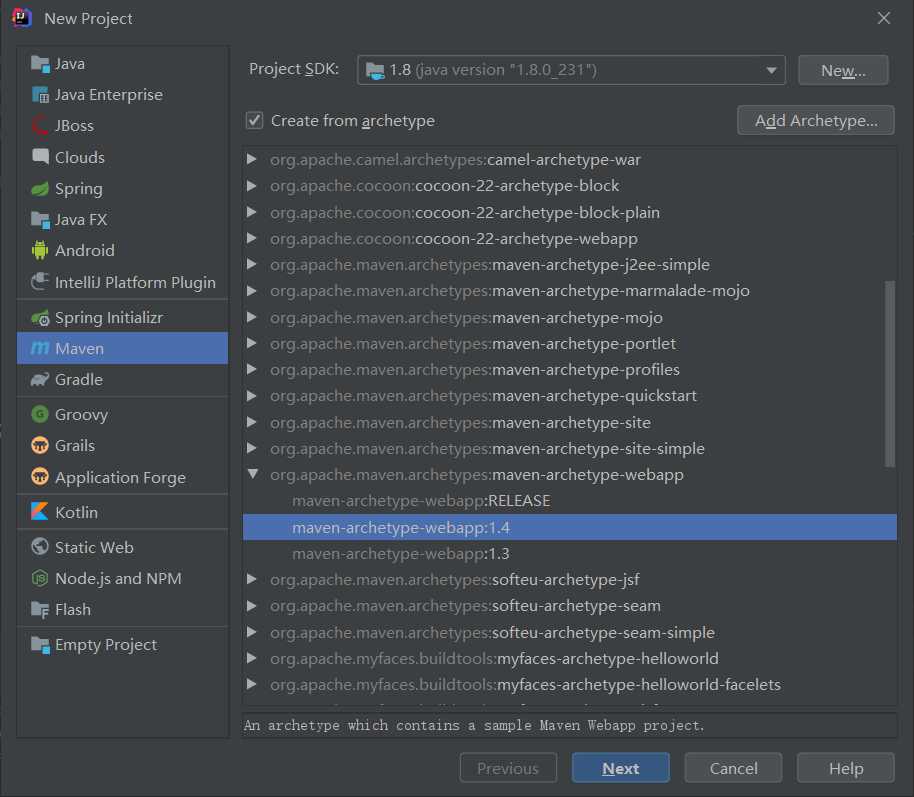Viewport: 914px width, 797px height.
Task: Choose the Gradle elephant icon
Action: click(40, 380)
